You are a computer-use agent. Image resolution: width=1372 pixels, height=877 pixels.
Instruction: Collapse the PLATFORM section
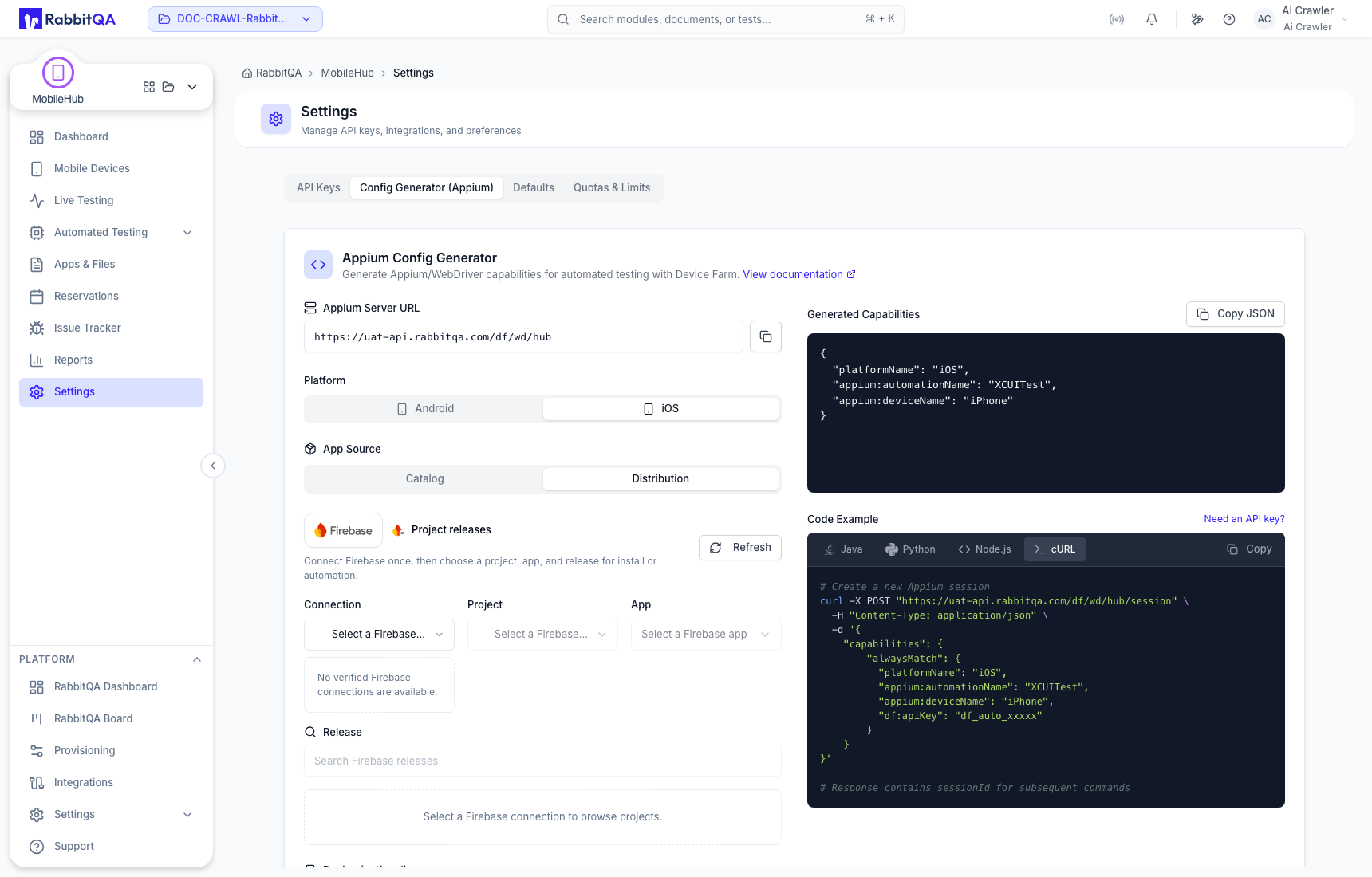coord(197,659)
